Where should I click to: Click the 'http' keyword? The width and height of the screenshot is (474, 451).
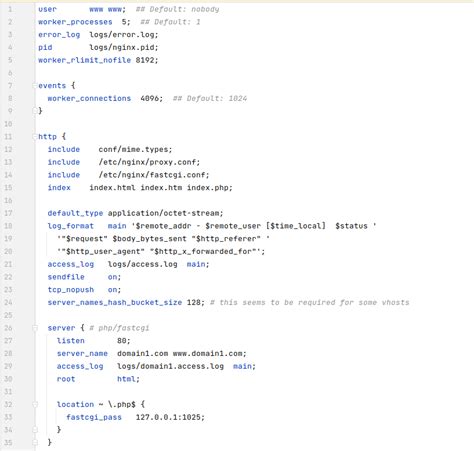[47, 137]
